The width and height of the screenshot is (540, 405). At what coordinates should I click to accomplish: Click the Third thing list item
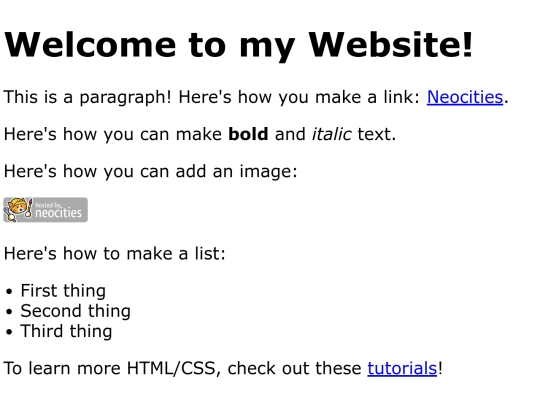[x=66, y=331]
